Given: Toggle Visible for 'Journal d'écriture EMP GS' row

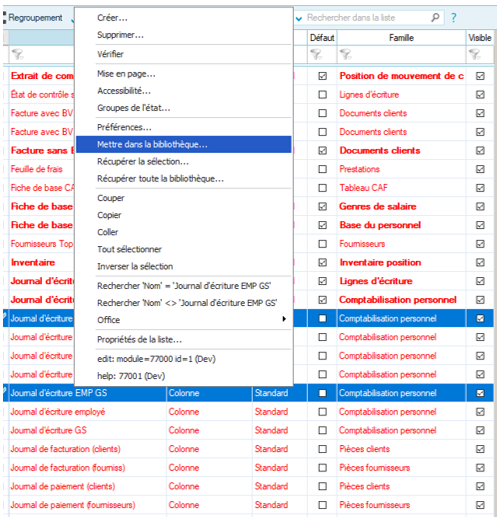Looking at the screenshot, I should tap(480, 393).
